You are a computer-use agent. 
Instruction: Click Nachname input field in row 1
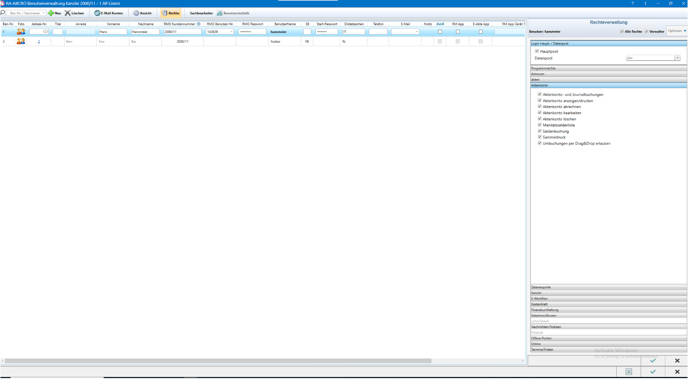tap(145, 32)
